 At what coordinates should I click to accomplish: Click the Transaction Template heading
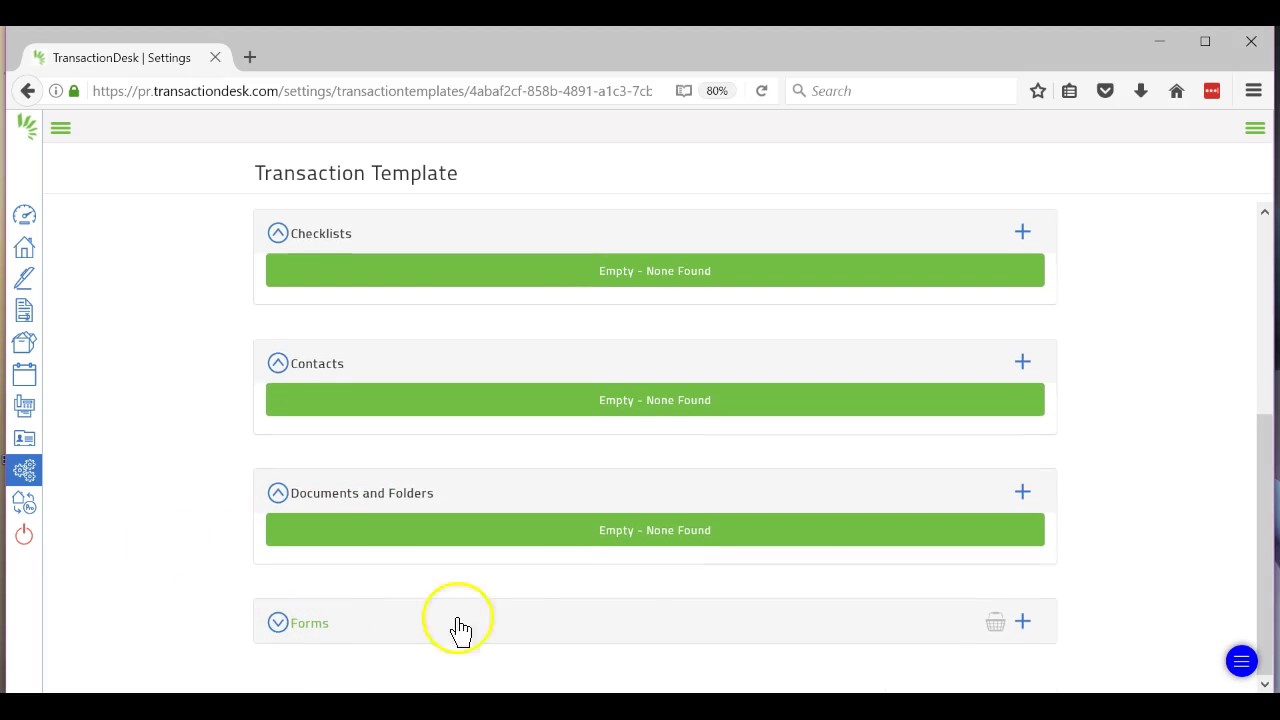pos(356,173)
